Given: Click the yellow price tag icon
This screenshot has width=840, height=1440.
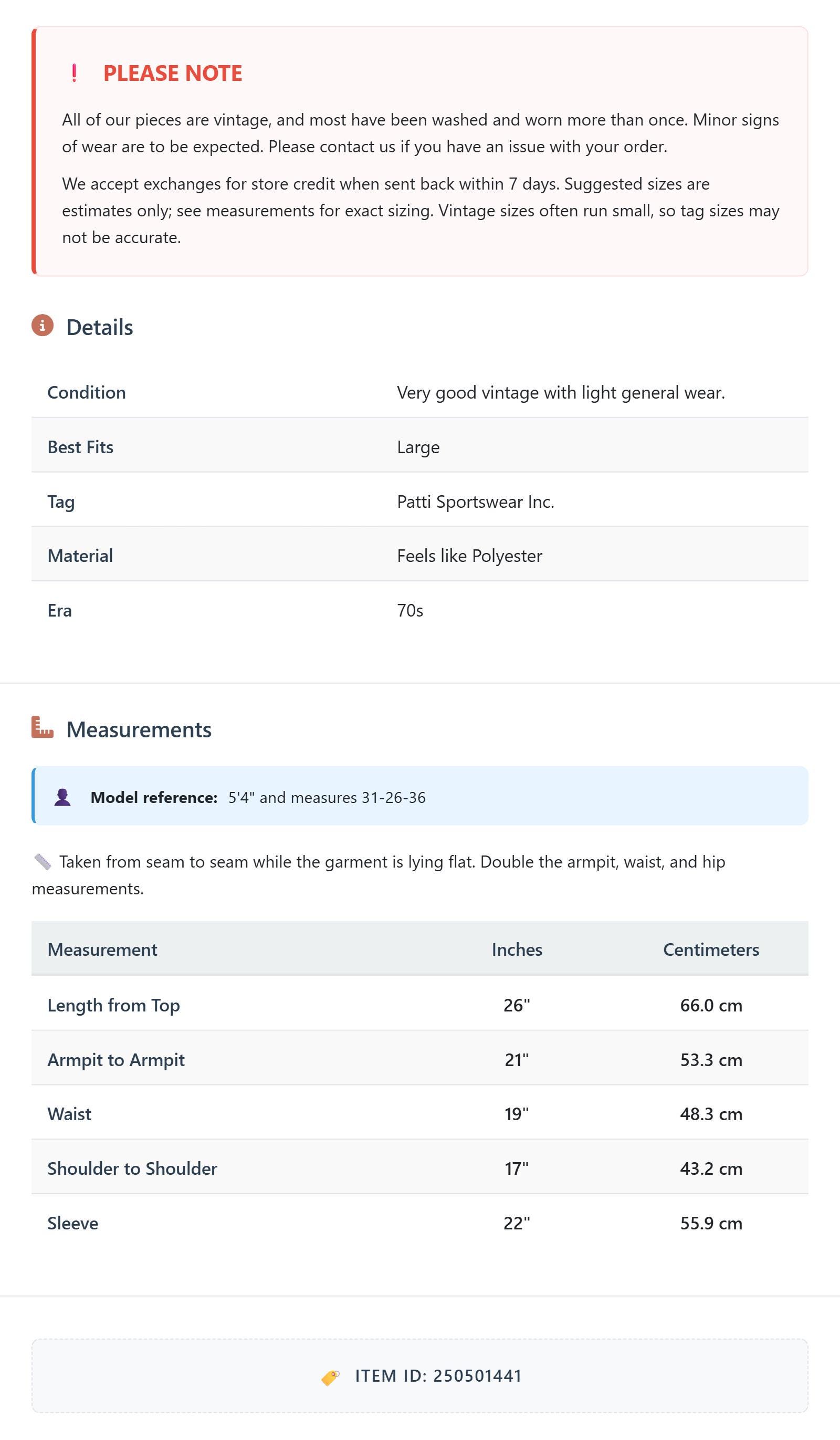Looking at the screenshot, I should (x=330, y=1377).
